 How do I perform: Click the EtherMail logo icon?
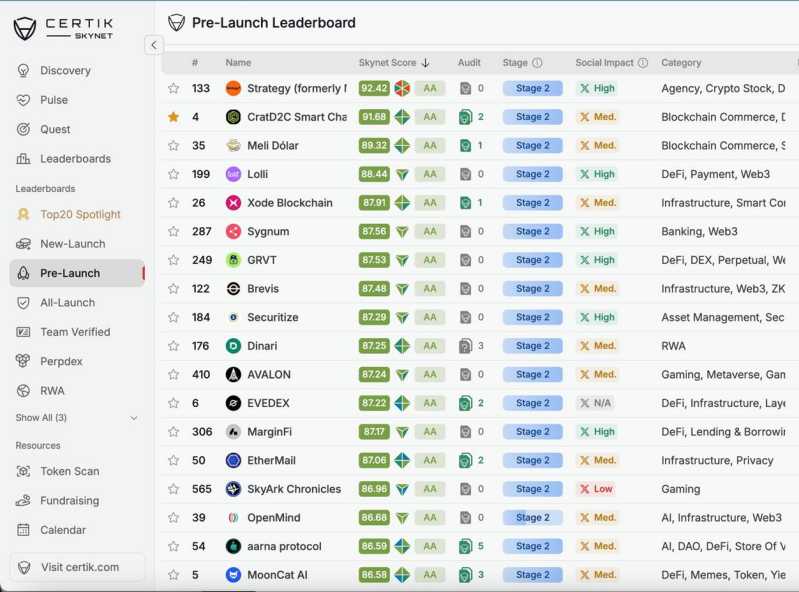coord(233,461)
